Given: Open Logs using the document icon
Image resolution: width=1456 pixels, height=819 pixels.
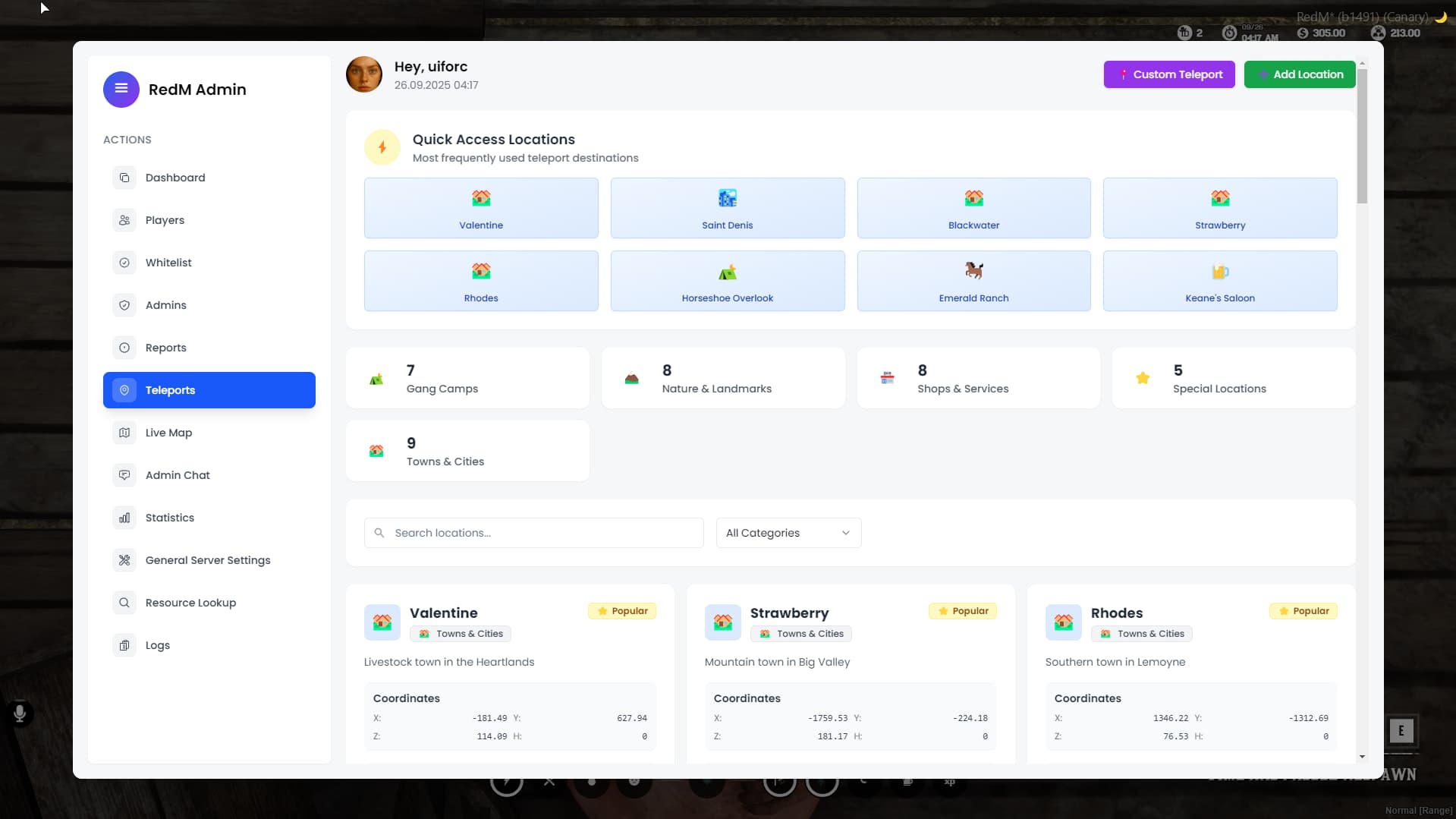Looking at the screenshot, I should 124,645.
